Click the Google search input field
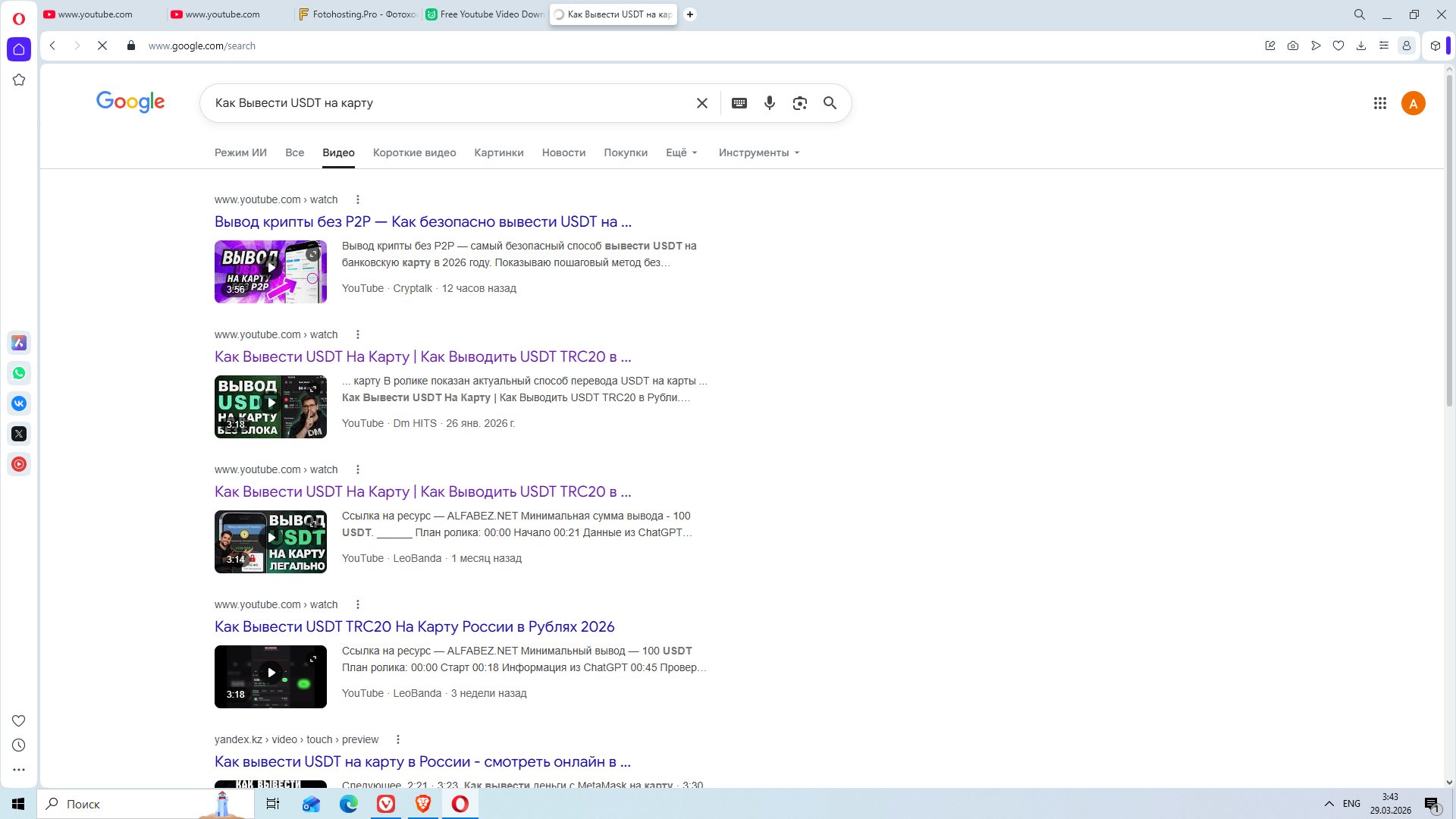The height and width of the screenshot is (819, 1456). tap(447, 103)
